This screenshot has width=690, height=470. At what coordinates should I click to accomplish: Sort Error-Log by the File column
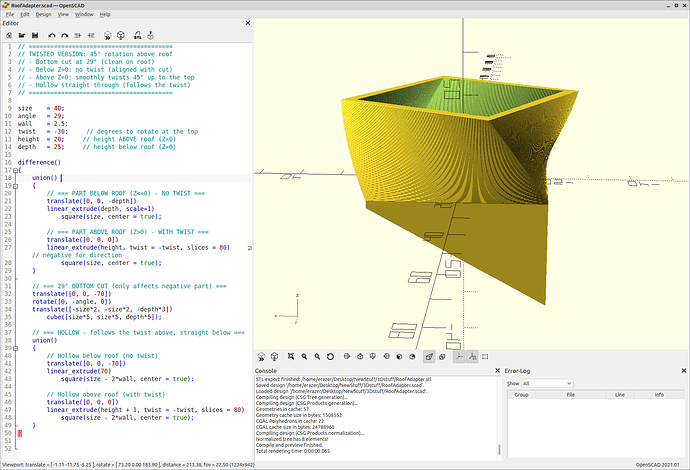point(570,395)
